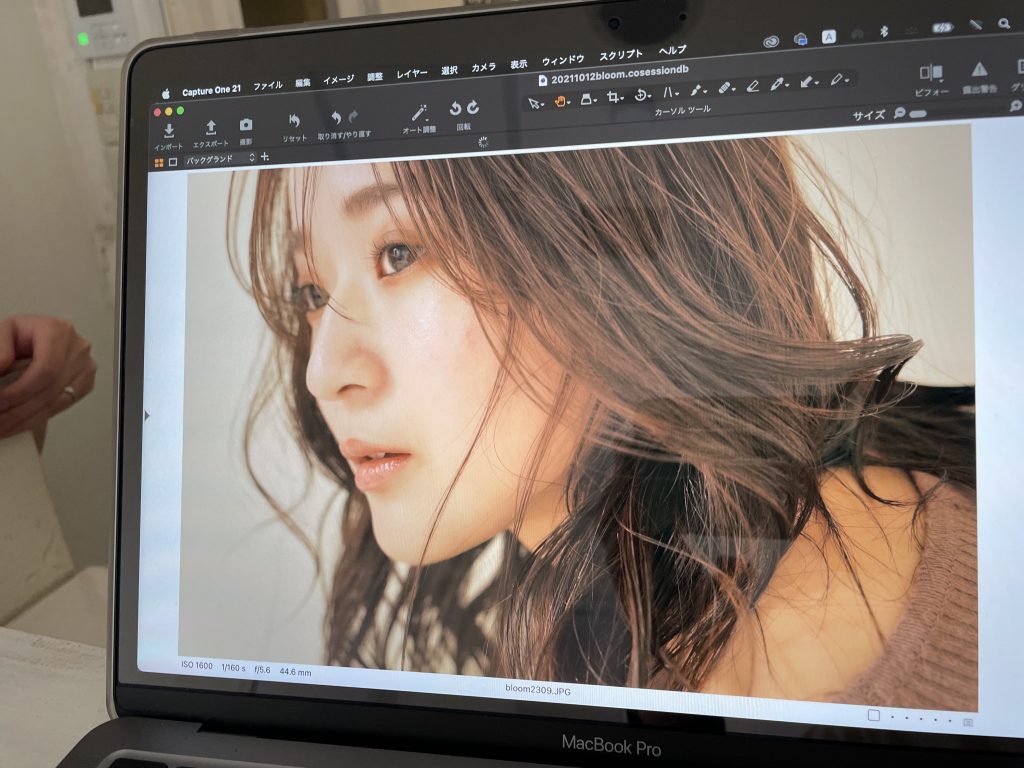This screenshot has height=768, width=1024.
Task: Open the ファイル (File) menu
Action: (267, 86)
